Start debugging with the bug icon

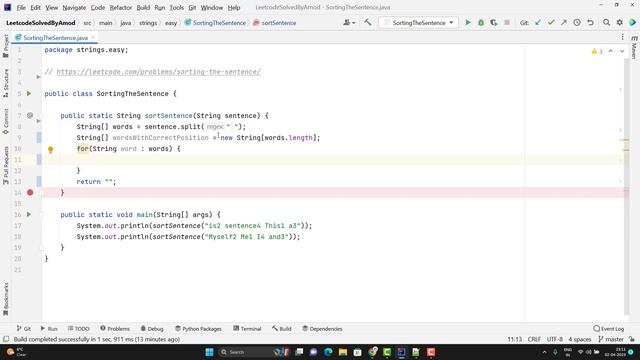[x=481, y=23]
